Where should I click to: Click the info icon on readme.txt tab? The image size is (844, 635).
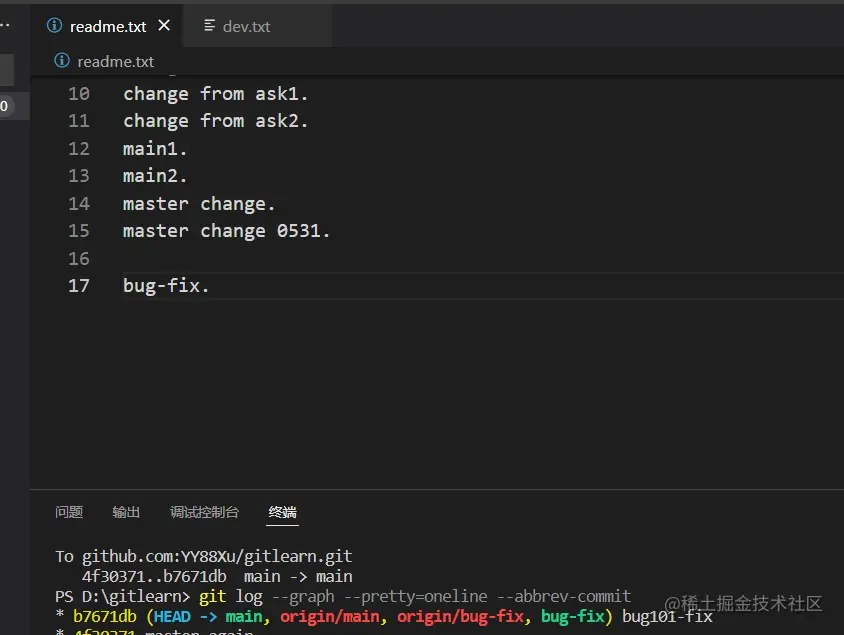[x=54, y=25]
